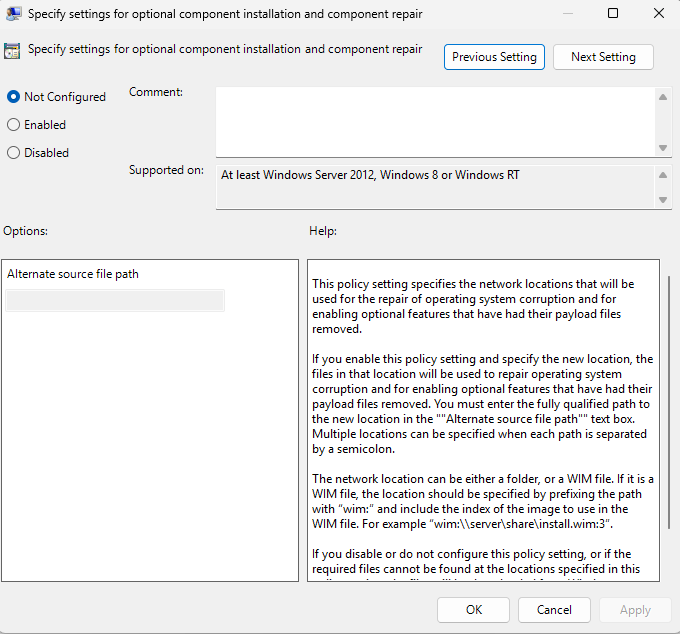Go to Next Setting

click(603, 57)
